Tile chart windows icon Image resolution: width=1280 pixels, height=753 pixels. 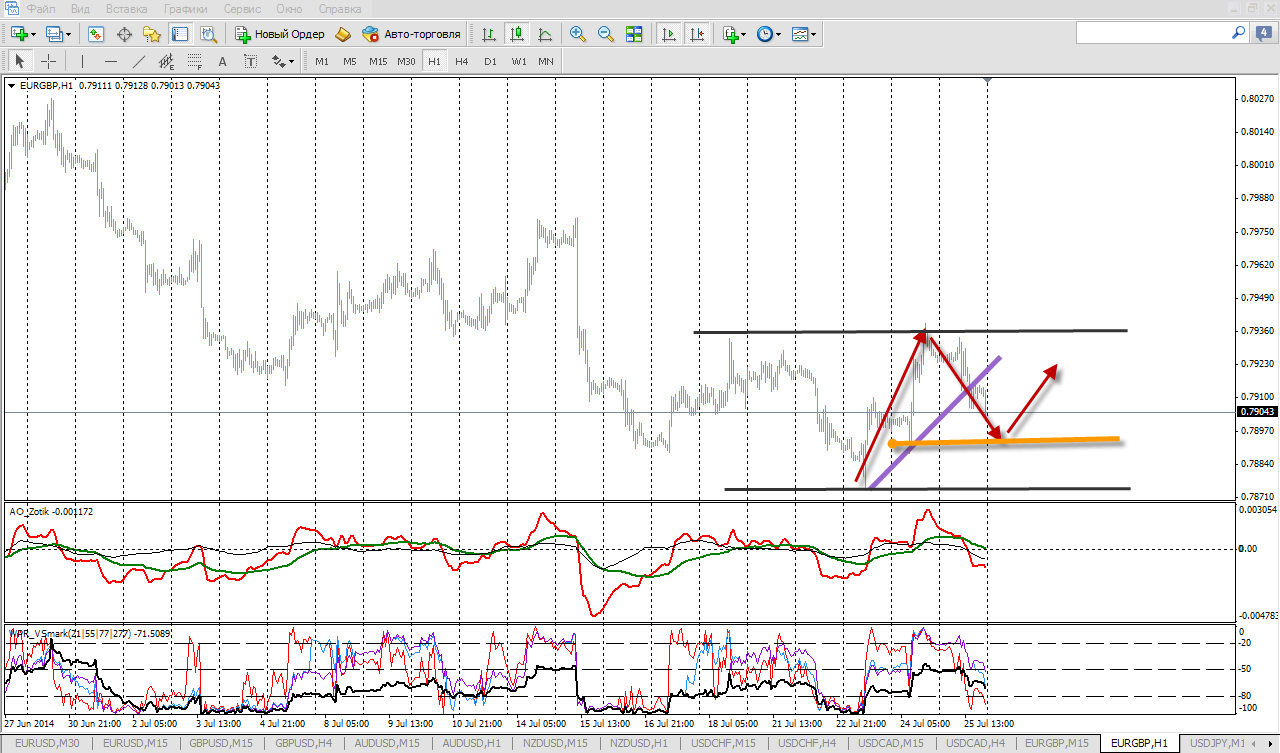(634, 34)
